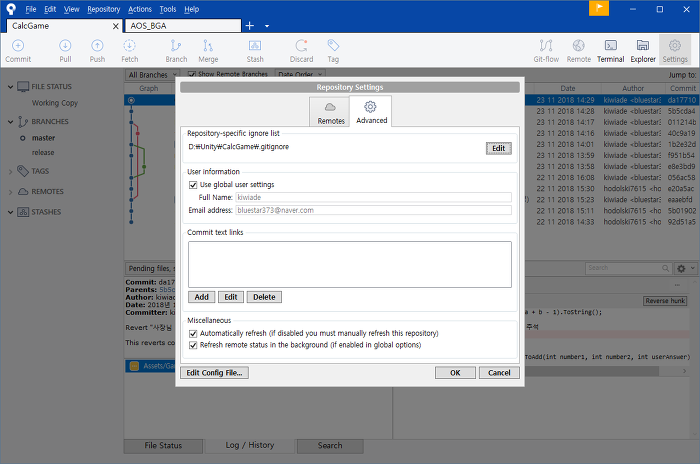Switch to Search bottom tab

(330, 446)
